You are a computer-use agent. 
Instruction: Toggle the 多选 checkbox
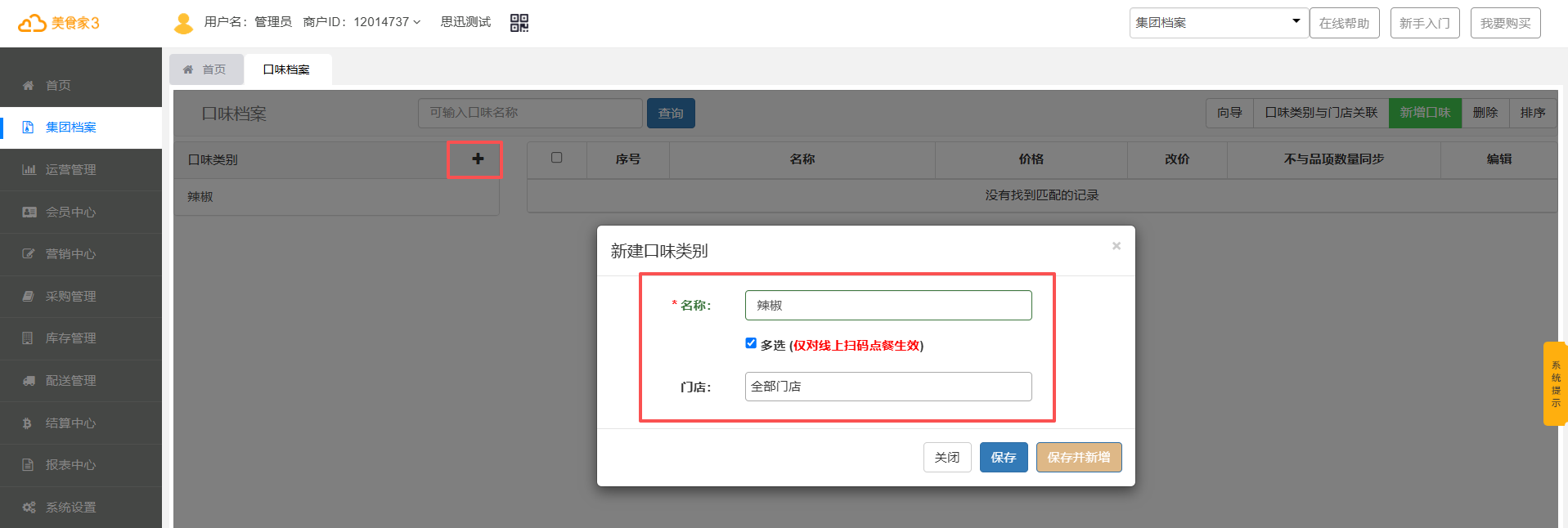(751, 343)
